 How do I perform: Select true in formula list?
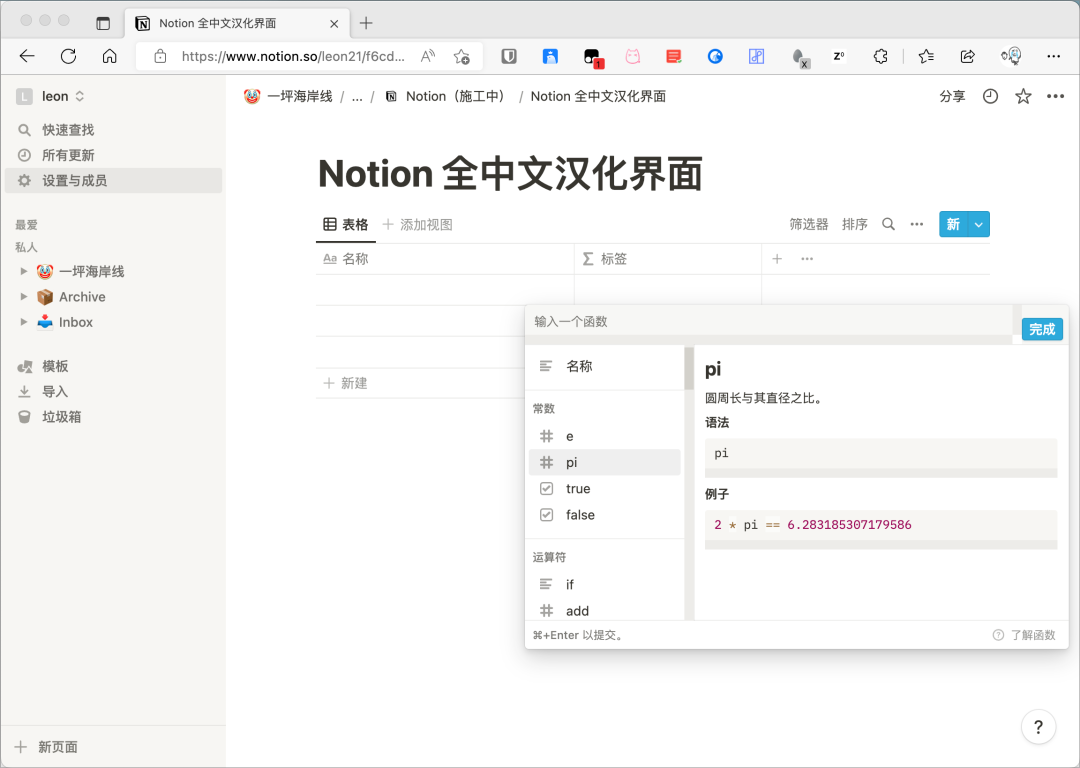coord(605,488)
